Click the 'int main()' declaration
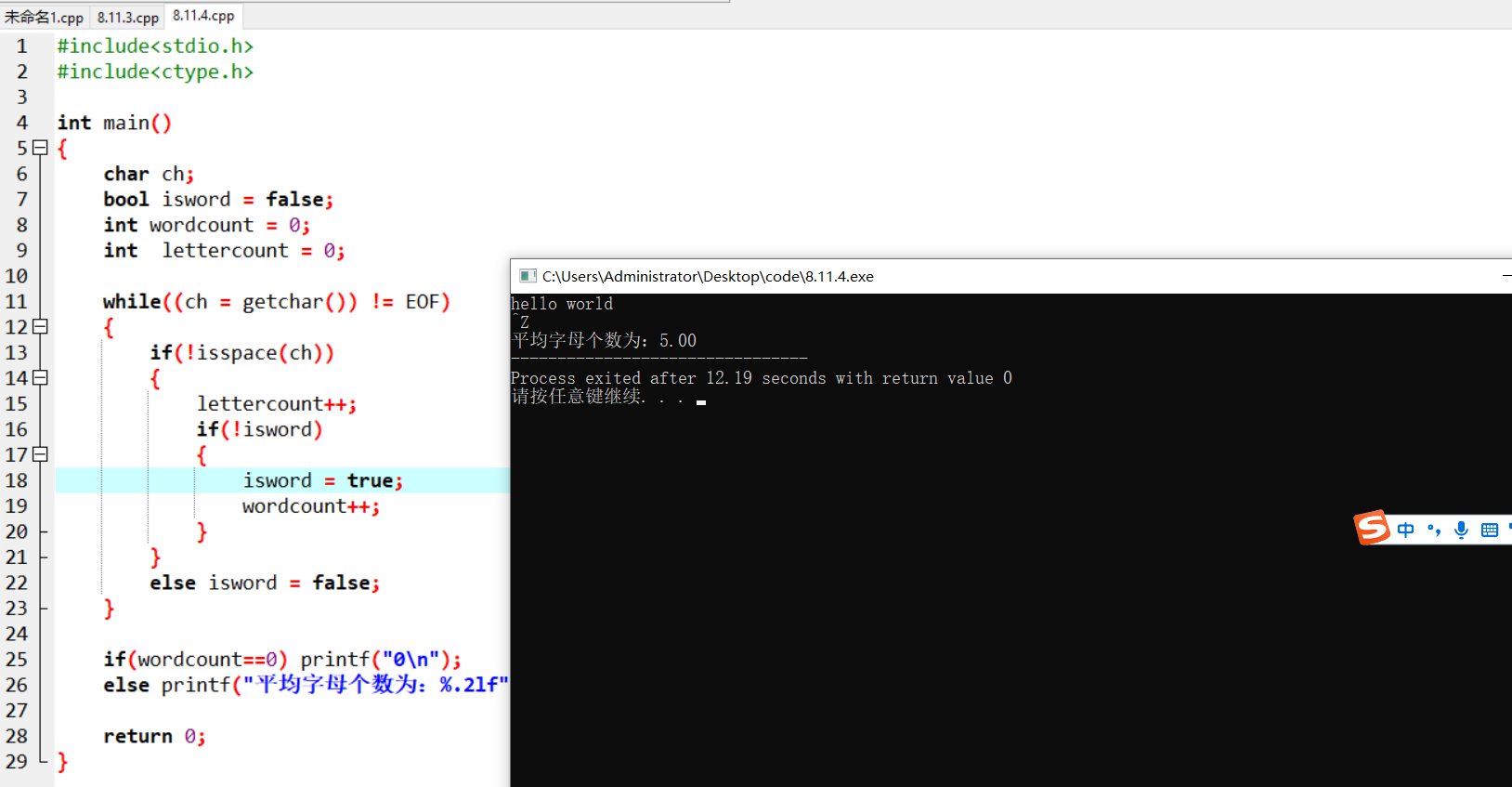 tap(114, 123)
